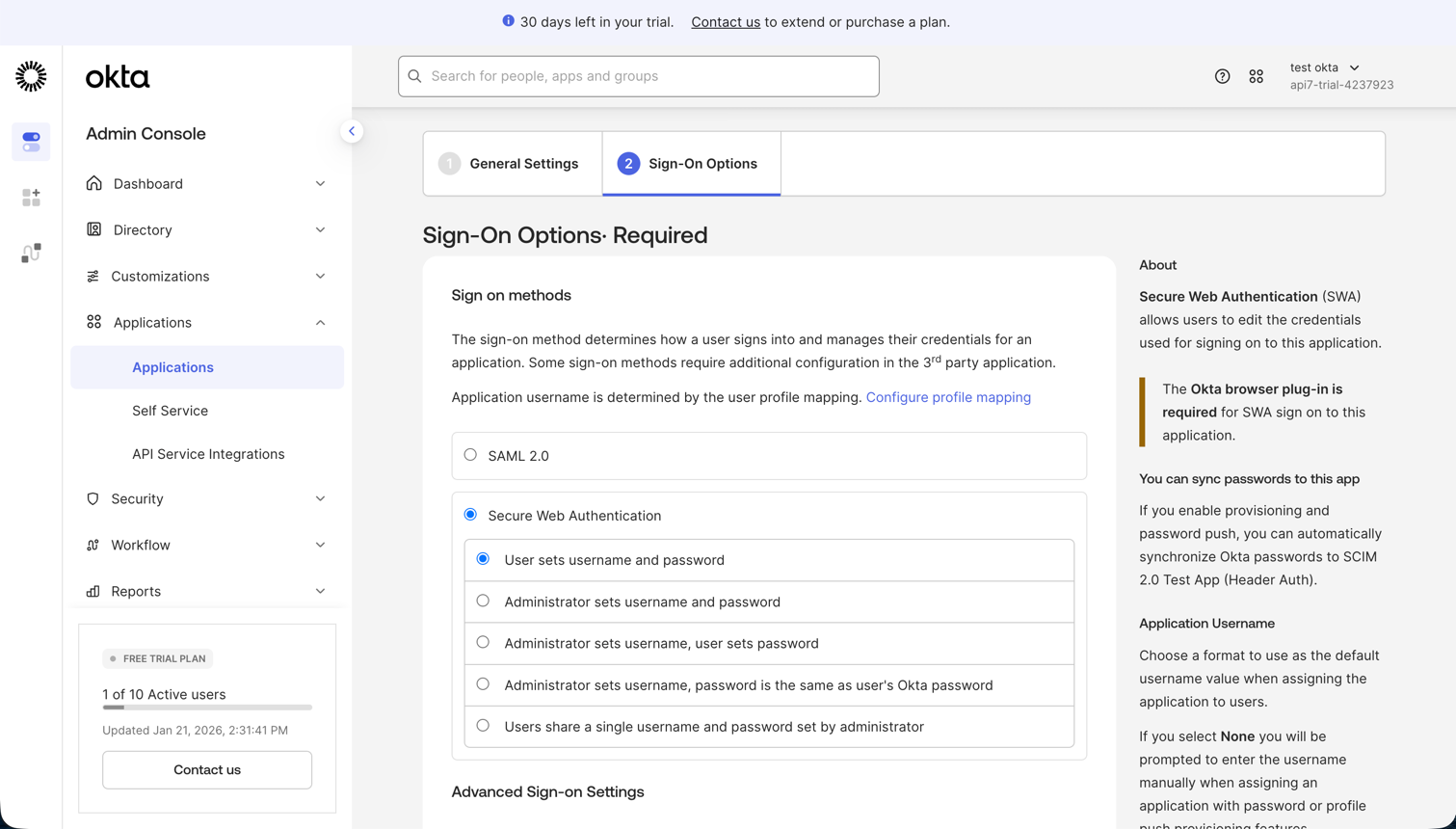
Task: Choose Administrator sets username and password
Action: point(483,600)
